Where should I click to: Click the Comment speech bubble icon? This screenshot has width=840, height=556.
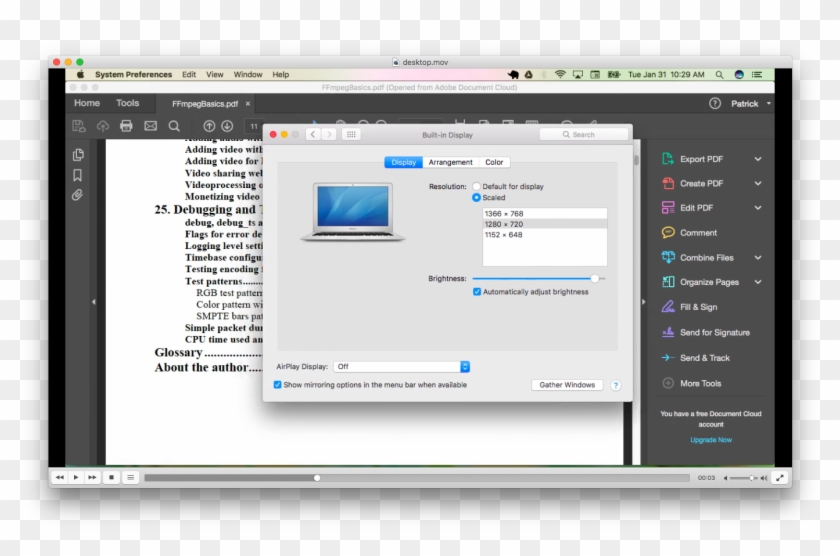(668, 232)
